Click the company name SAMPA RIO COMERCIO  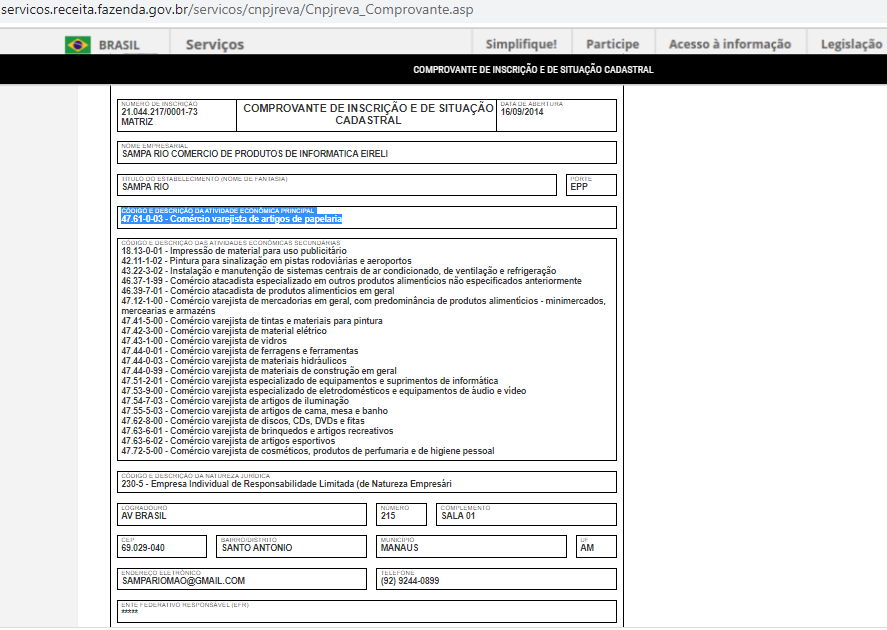(x=254, y=154)
